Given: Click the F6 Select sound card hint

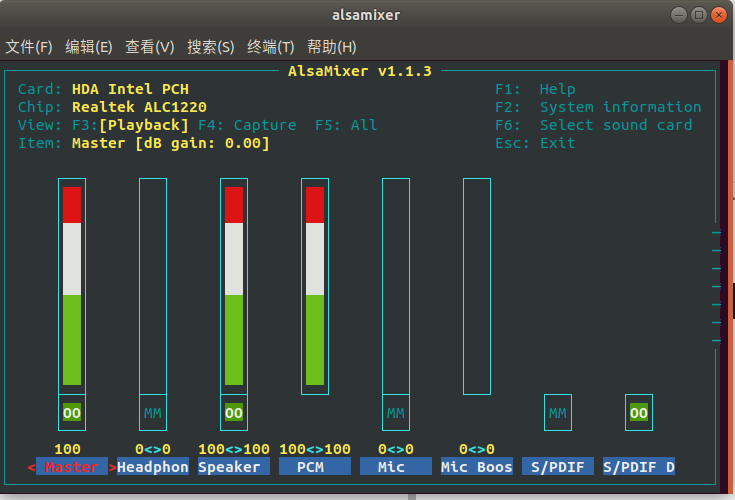Looking at the screenshot, I should [593, 125].
